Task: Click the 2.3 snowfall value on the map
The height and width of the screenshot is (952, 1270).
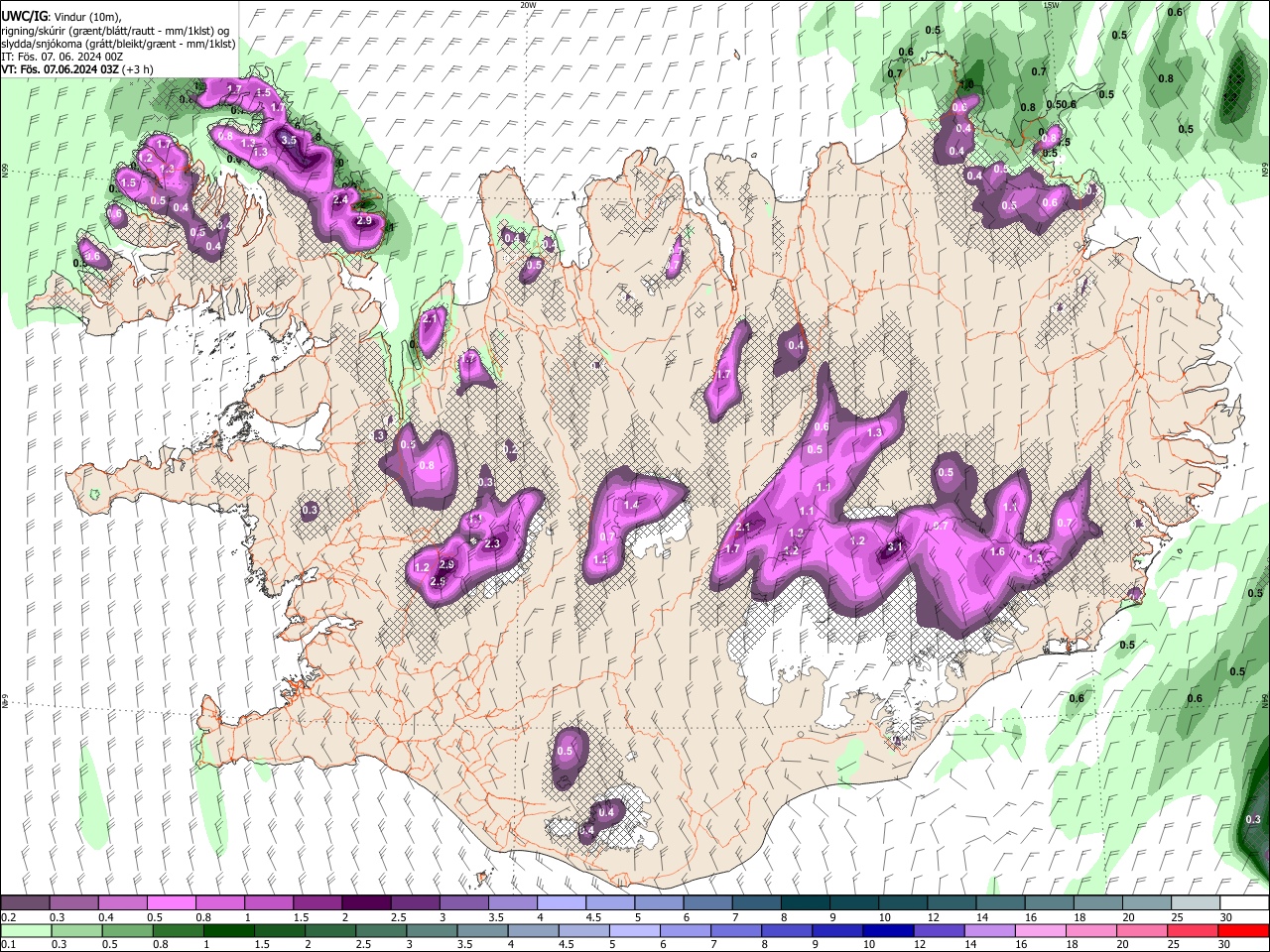Action: 491,543
